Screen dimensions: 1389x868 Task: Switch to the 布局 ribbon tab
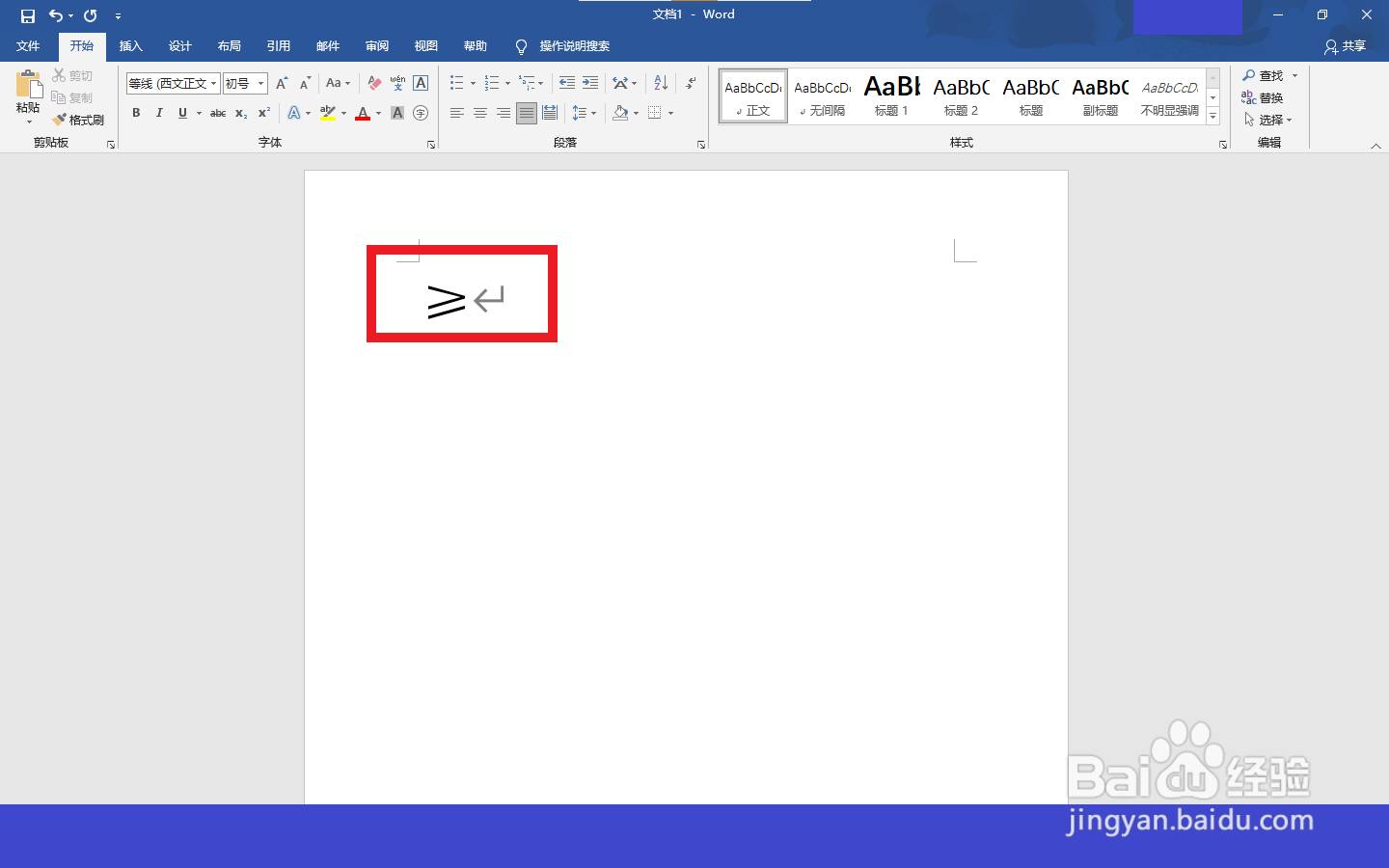(x=229, y=46)
